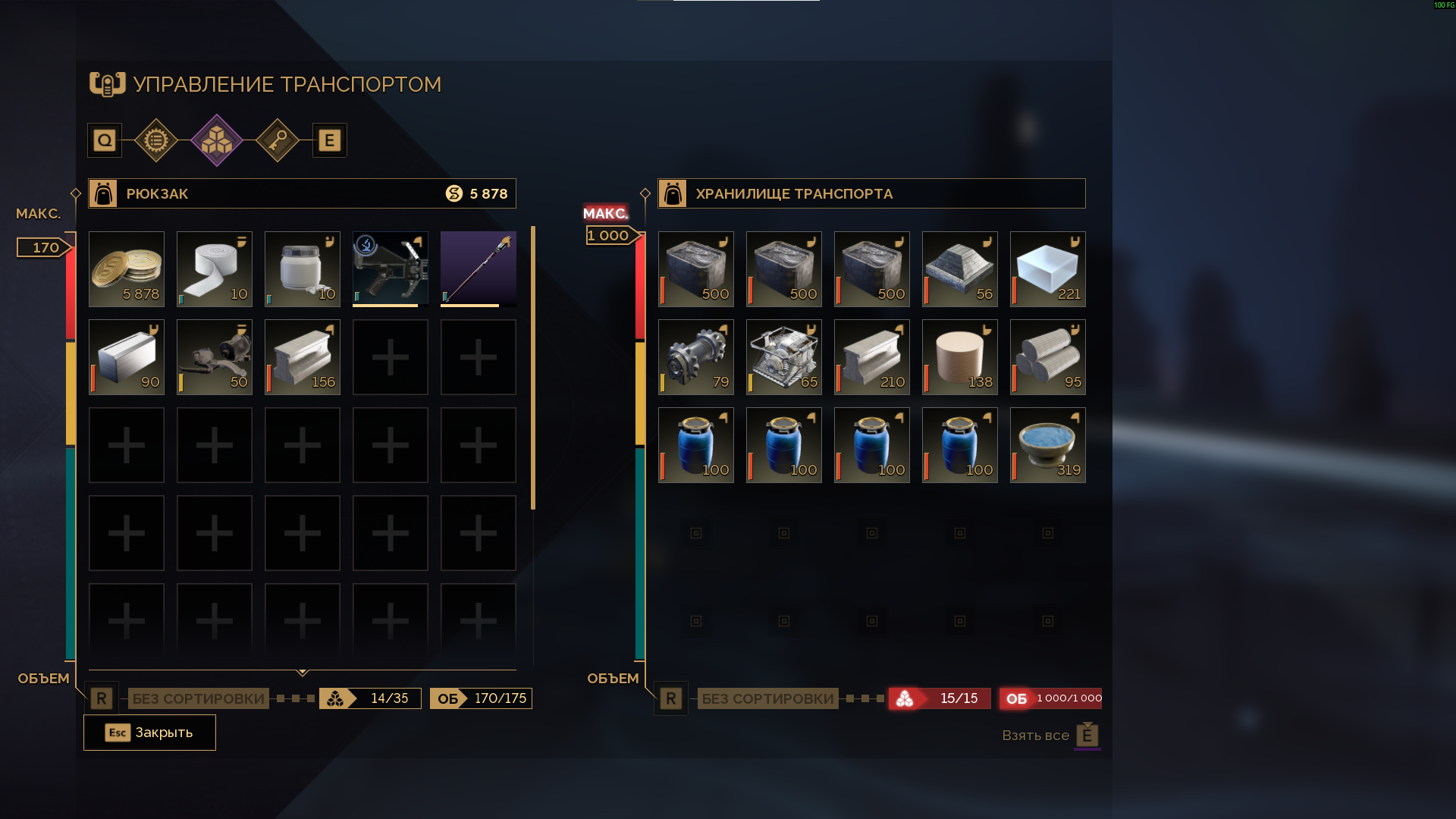Switch to the key tab icon
This screenshot has height=819, width=1456.
coord(278,140)
